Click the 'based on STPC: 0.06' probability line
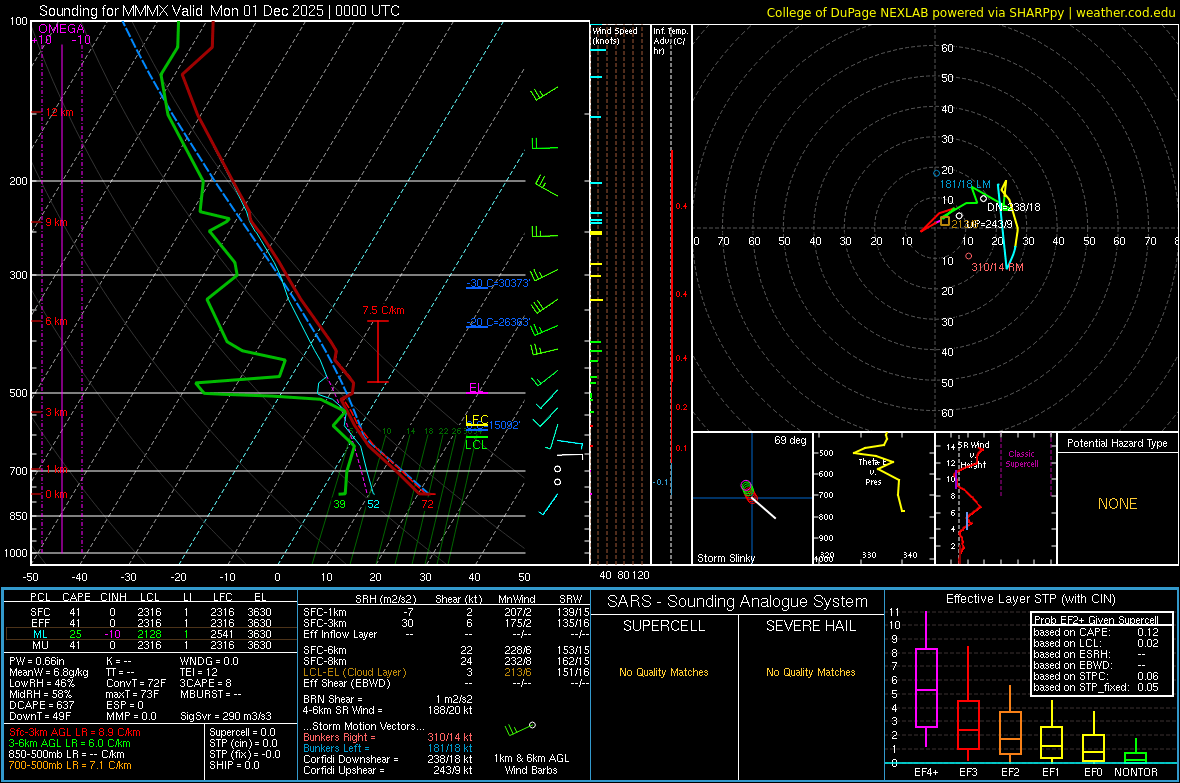The width and height of the screenshot is (1180, 783). [x=1095, y=676]
